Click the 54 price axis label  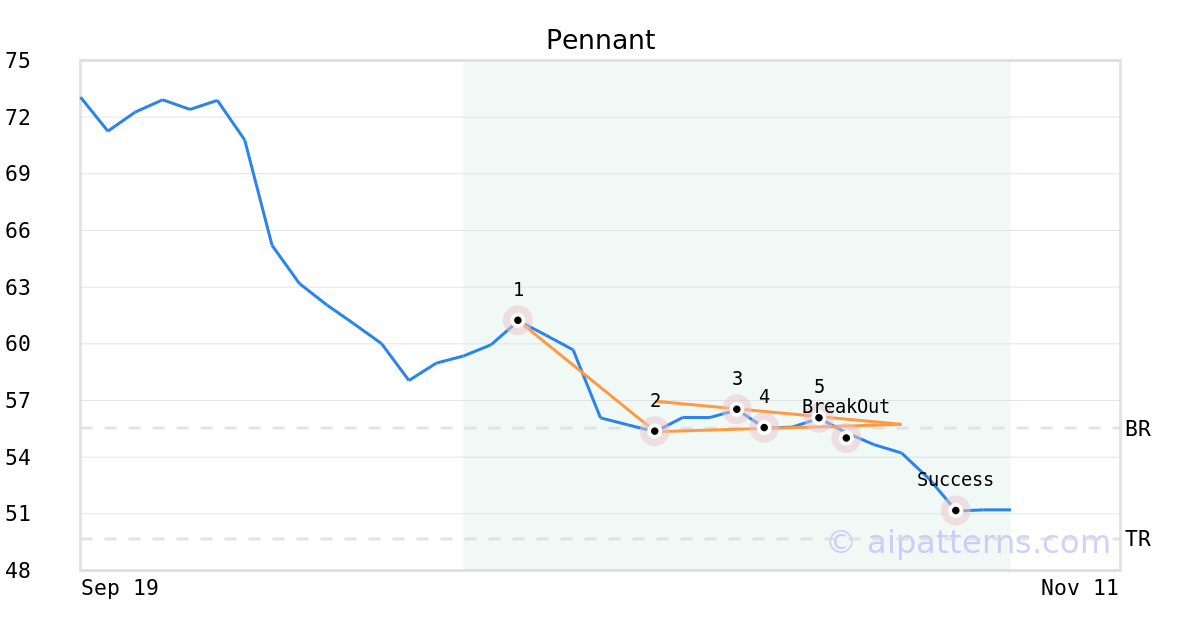18,457
